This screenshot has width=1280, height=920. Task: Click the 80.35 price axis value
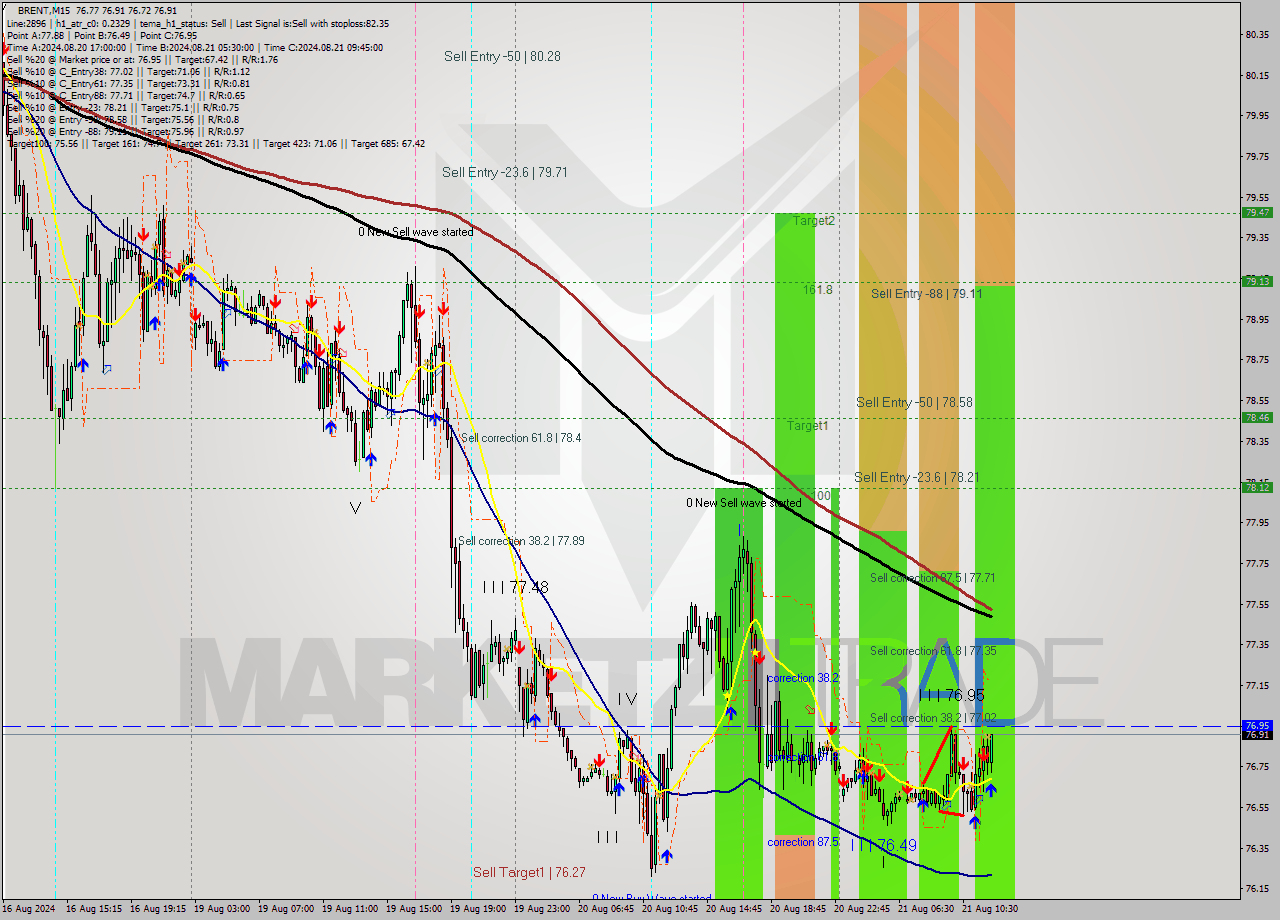coord(1257,34)
